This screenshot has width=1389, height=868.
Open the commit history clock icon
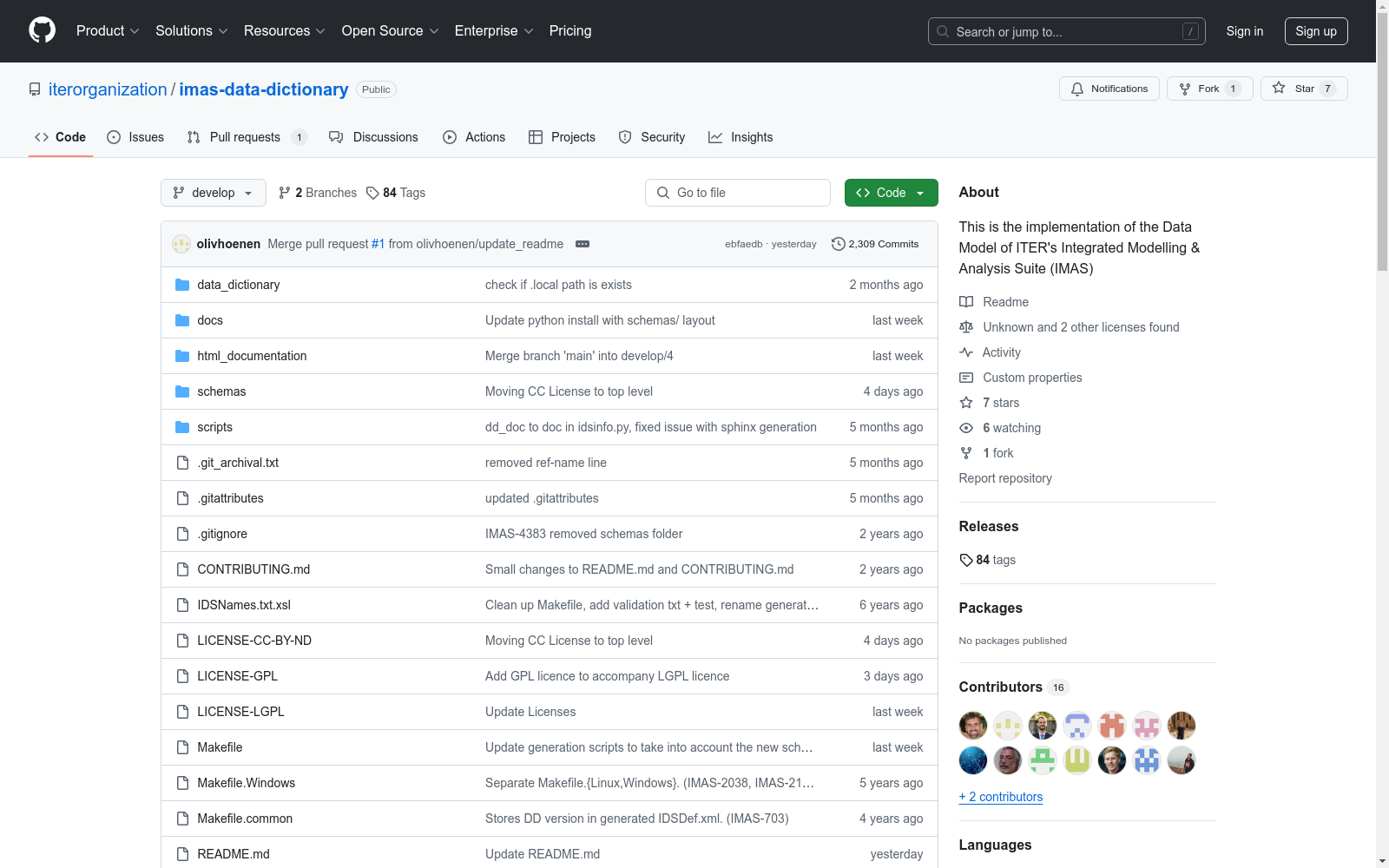[838, 244]
